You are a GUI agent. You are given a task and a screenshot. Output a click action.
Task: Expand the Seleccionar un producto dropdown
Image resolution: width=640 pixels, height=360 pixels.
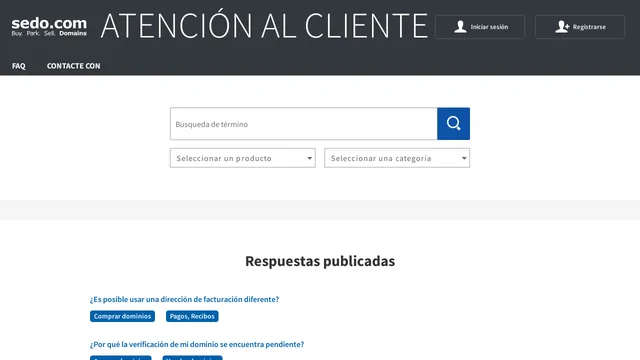point(243,158)
